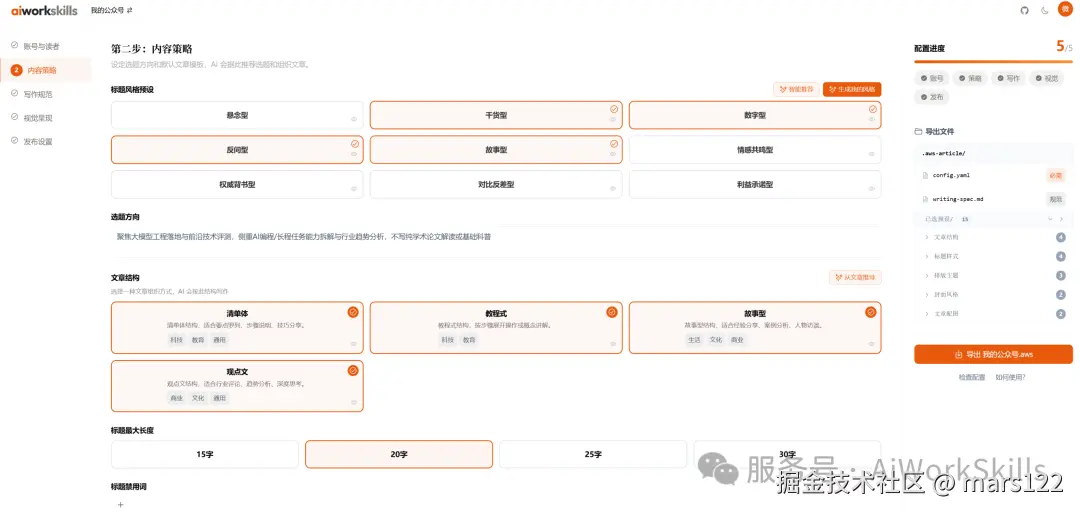Screen dimensions: 1080x513
Task: Deselect the 干货型 title style card
Action: [x=496, y=116]
